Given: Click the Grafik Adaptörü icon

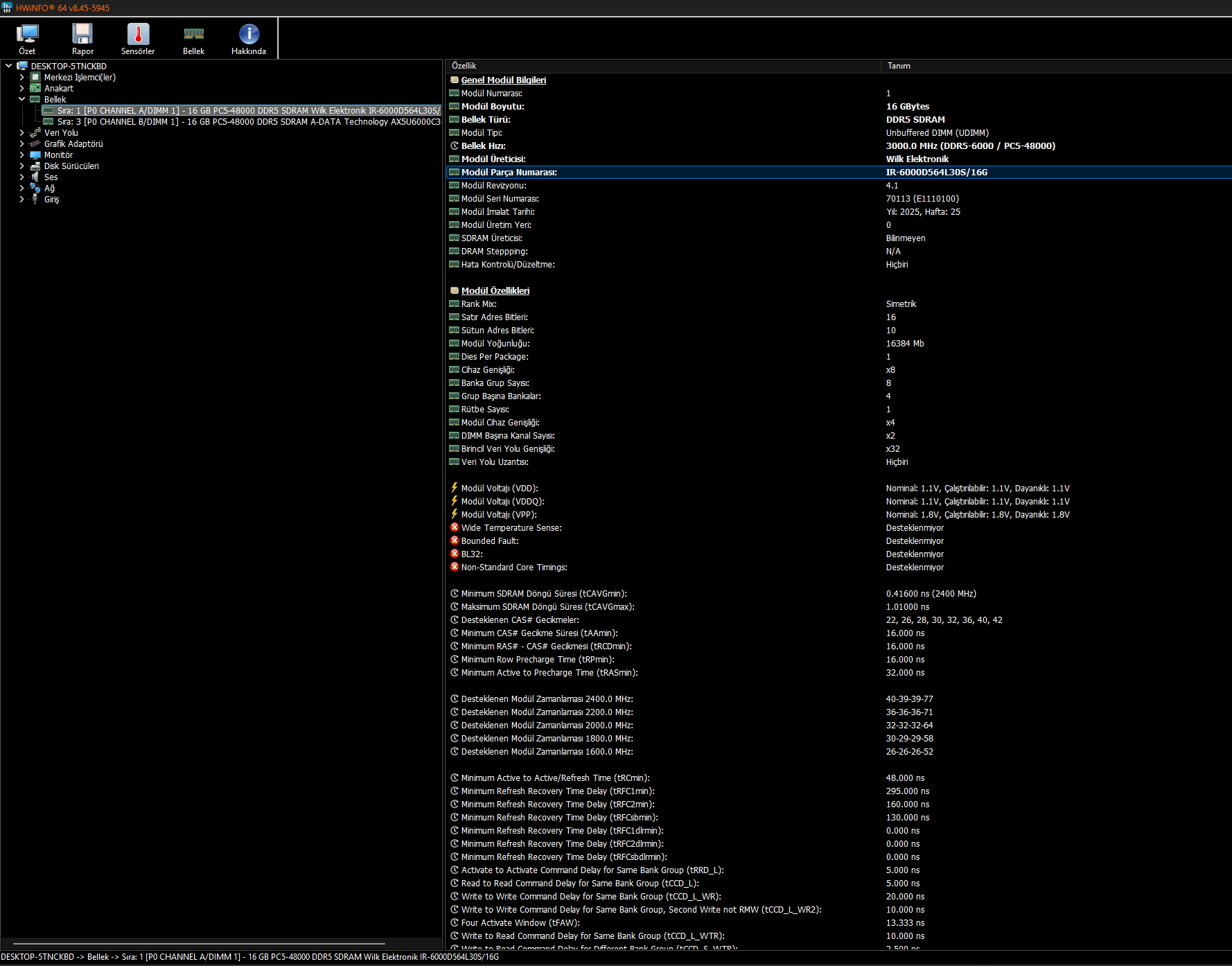Looking at the screenshot, I should pyautogui.click(x=35, y=143).
